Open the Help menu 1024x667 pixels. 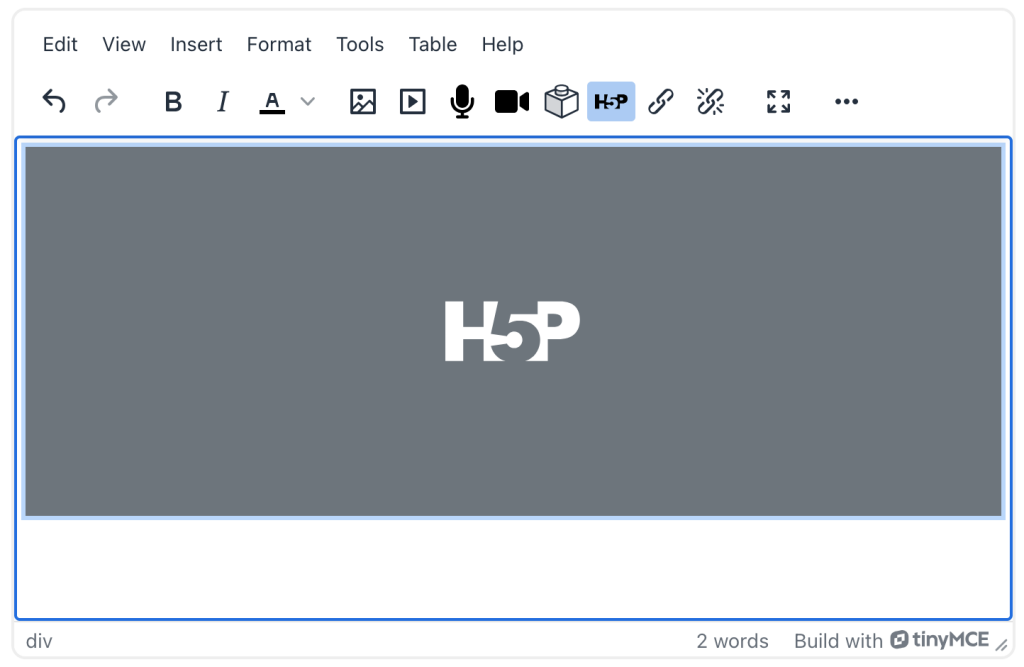coord(502,44)
